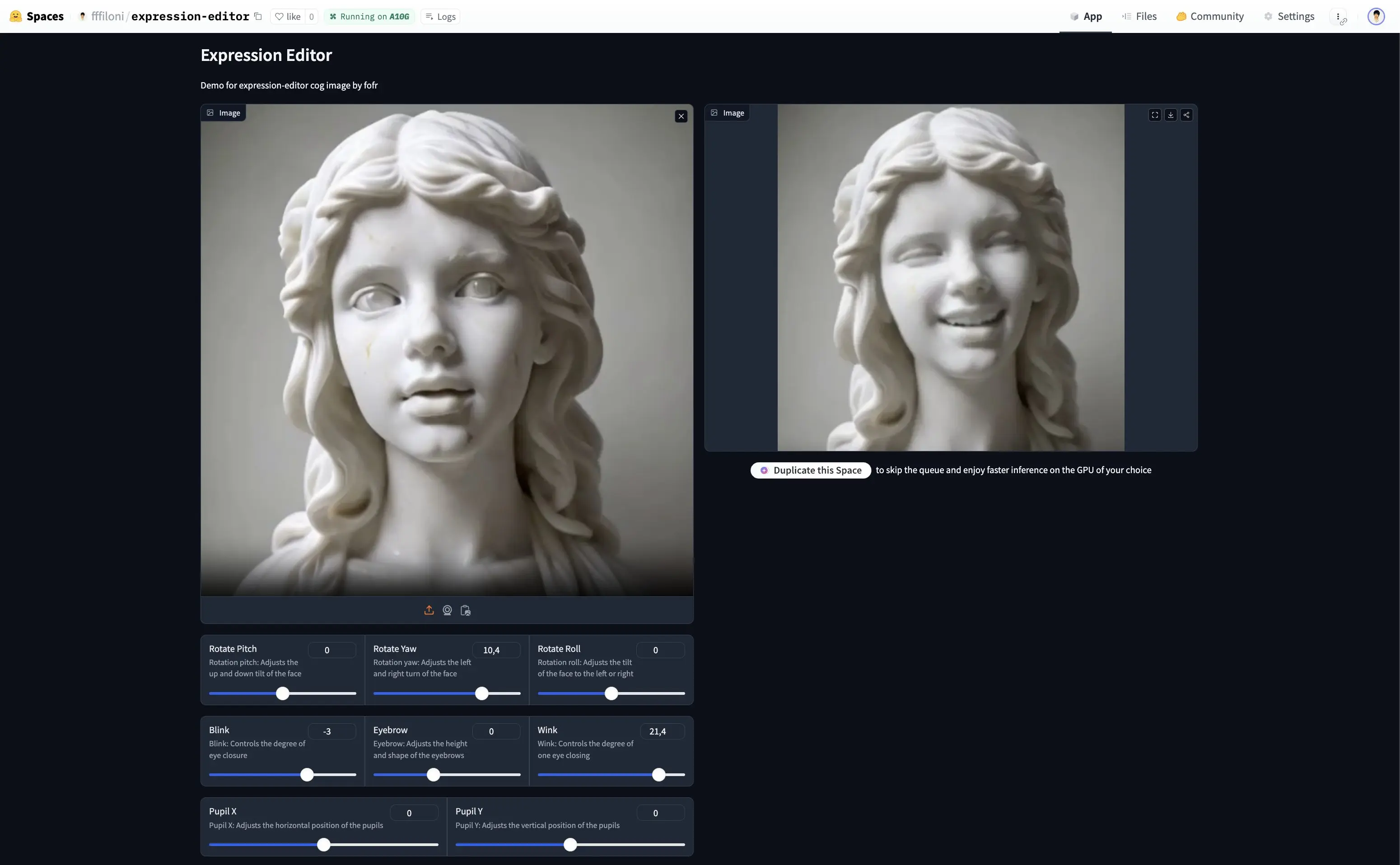The width and height of the screenshot is (1400, 865).
Task: Open the three-dot more options menu
Action: click(1338, 17)
